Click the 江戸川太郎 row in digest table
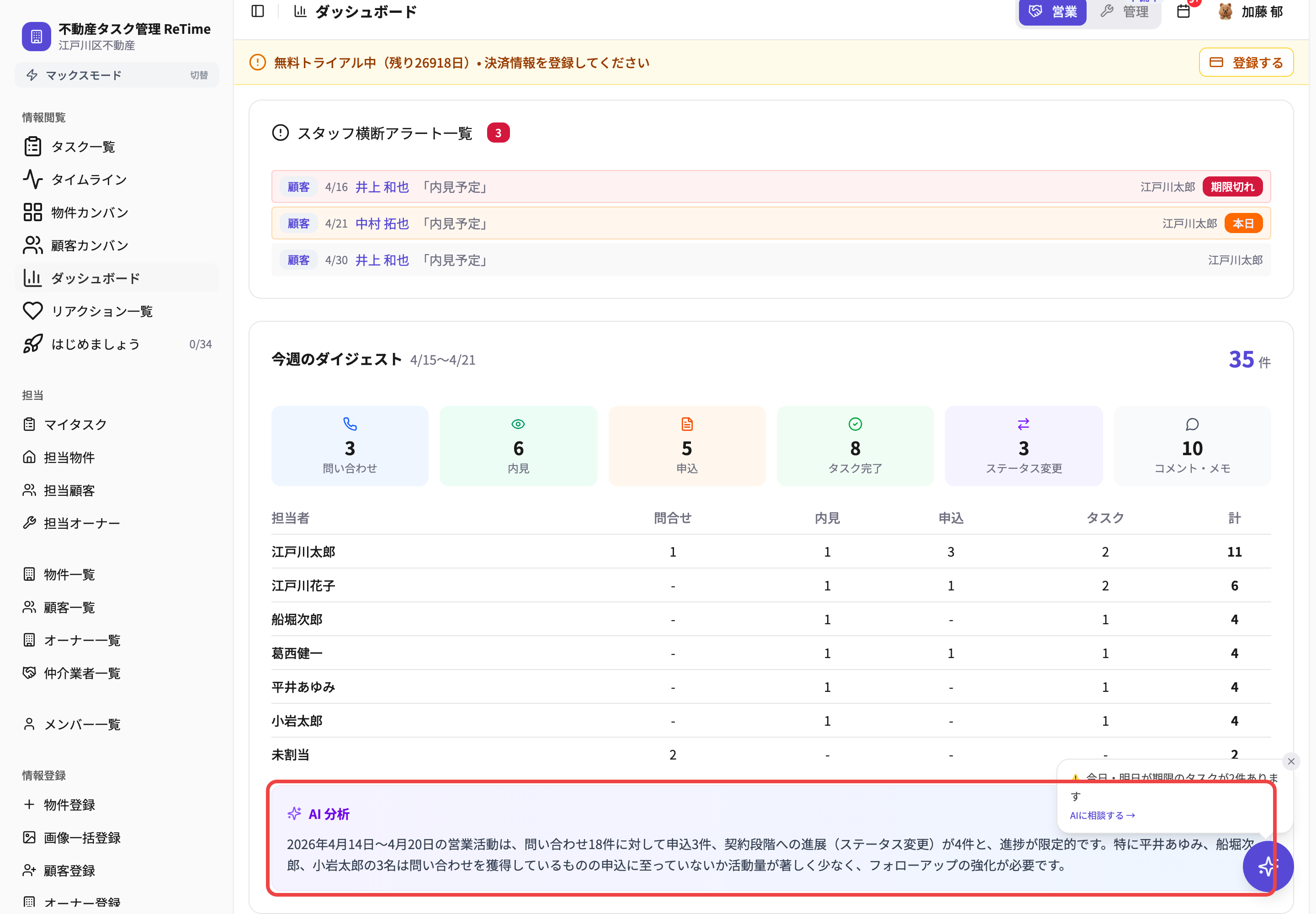 pyautogui.click(x=771, y=552)
